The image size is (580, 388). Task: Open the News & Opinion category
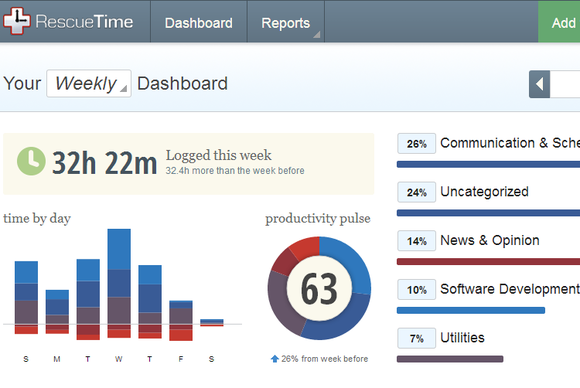click(x=490, y=240)
